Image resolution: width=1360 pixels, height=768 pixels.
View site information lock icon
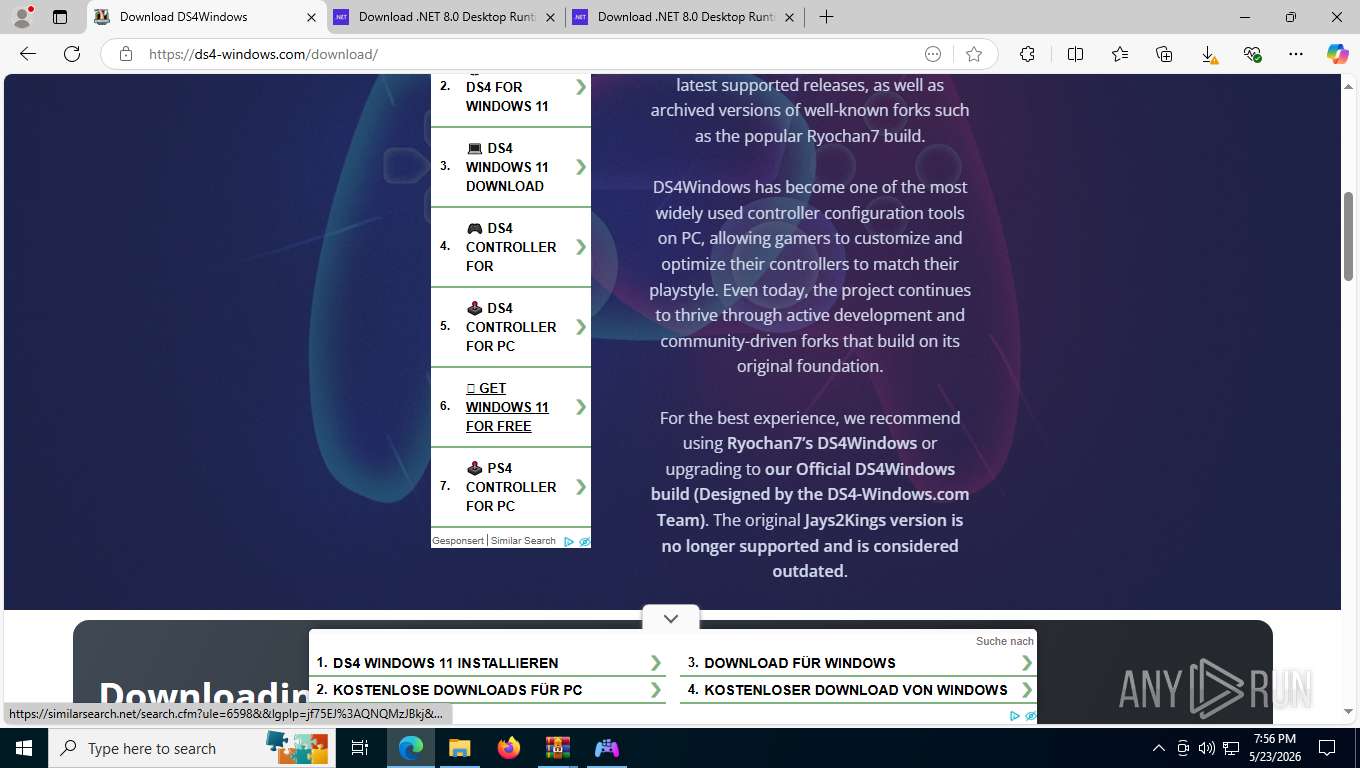coord(126,54)
